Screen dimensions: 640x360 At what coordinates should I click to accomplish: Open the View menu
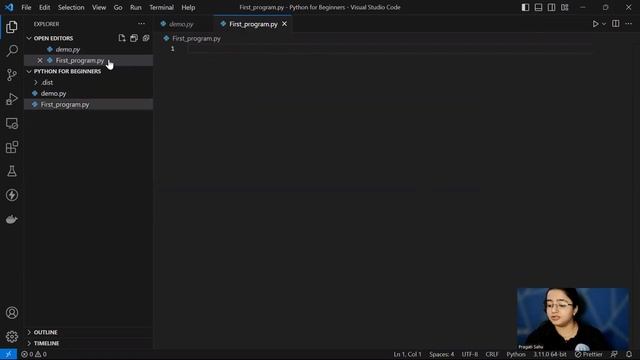[99, 7]
